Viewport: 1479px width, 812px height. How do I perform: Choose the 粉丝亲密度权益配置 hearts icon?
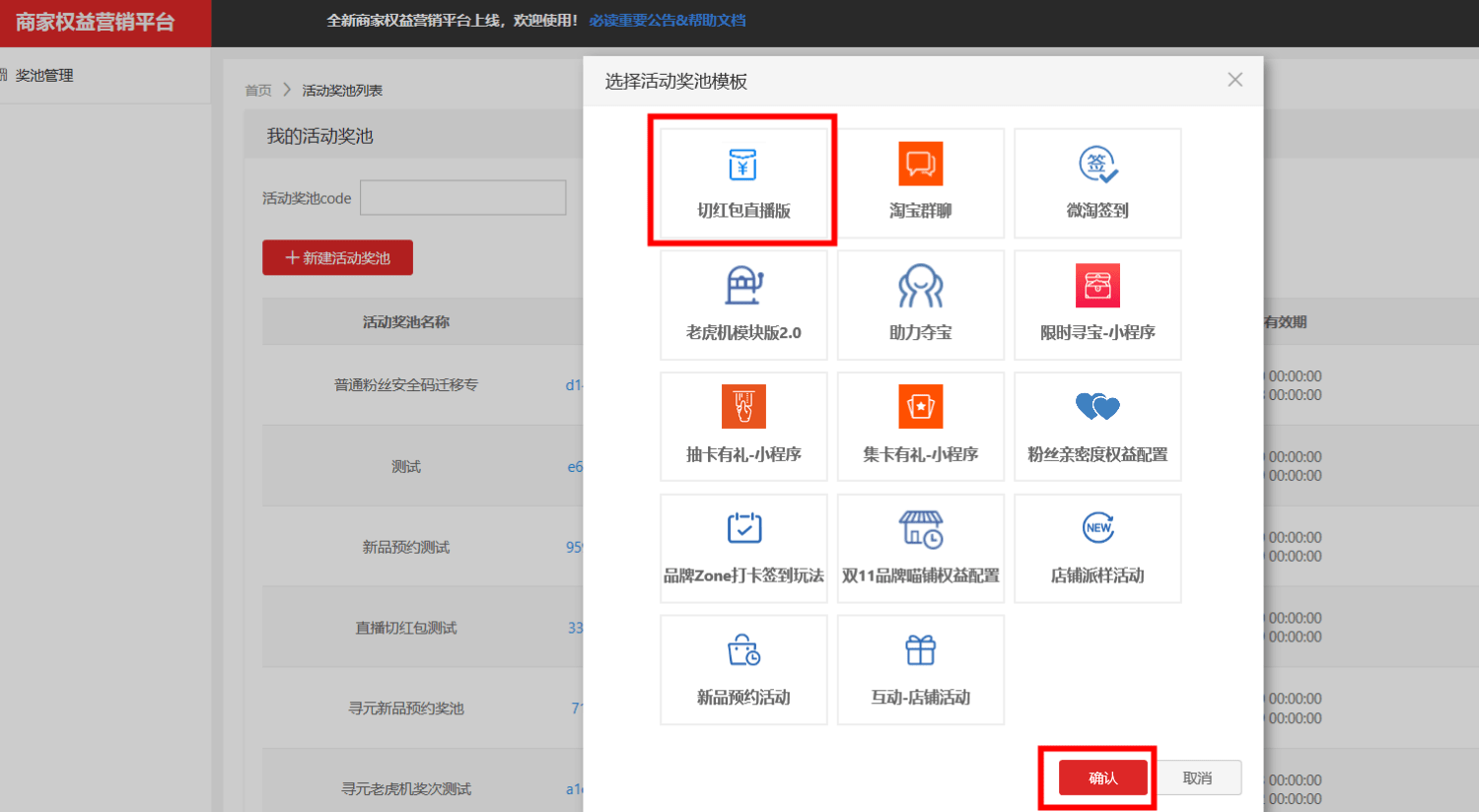[x=1097, y=407]
